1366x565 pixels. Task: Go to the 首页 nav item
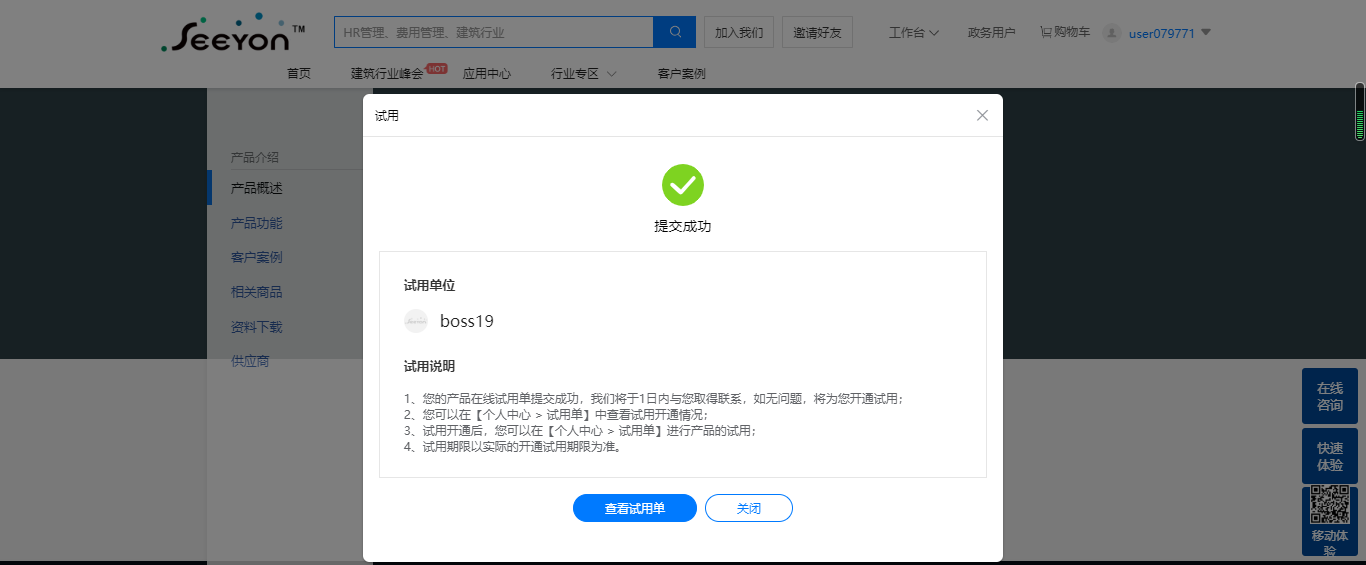[299, 73]
